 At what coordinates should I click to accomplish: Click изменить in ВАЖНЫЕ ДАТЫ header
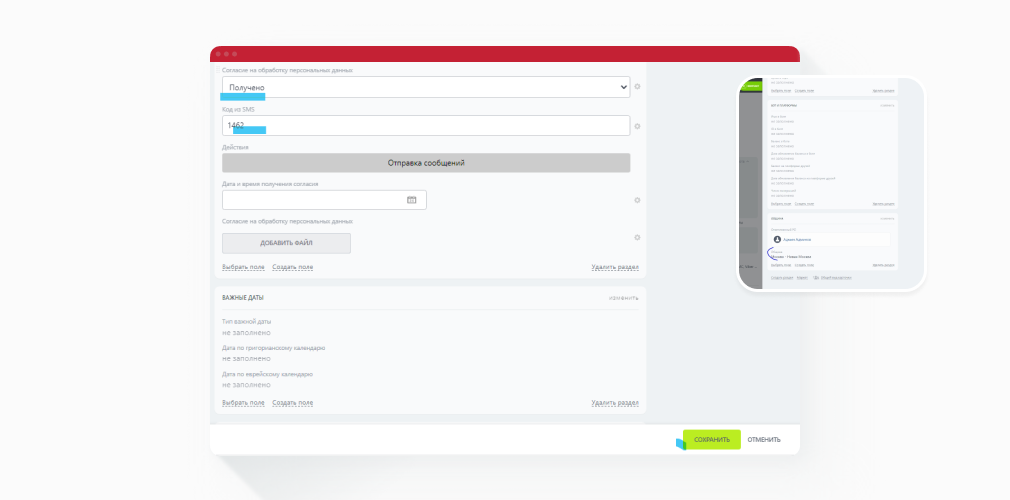click(x=624, y=298)
